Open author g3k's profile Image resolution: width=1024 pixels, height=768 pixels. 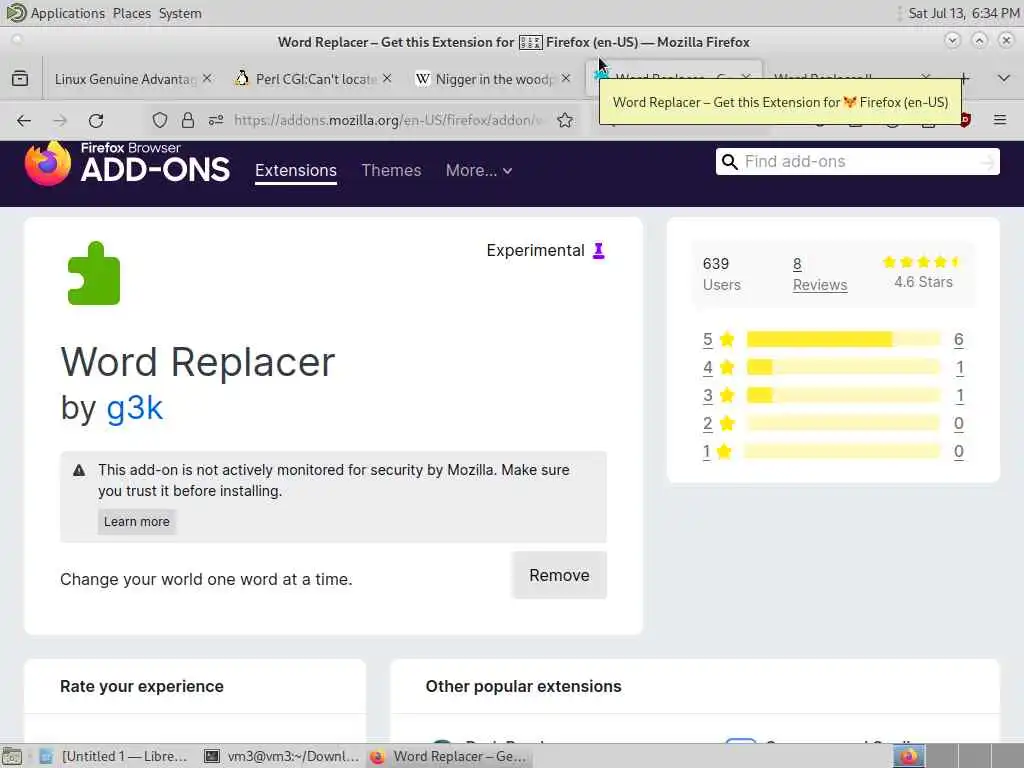pos(135,408)
